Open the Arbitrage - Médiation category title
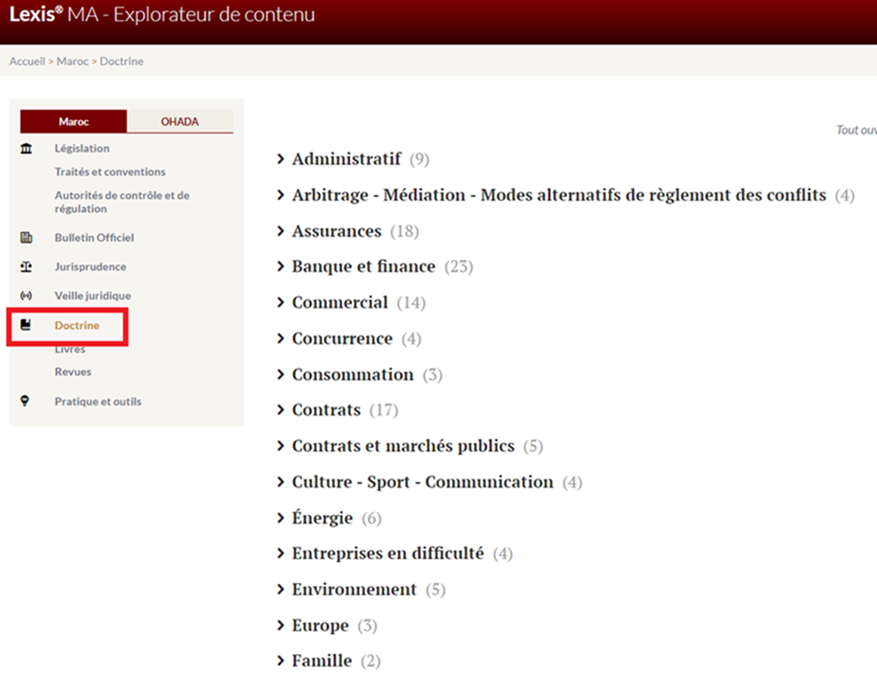Viewport: 877px width, 686px height. (559, 195)
